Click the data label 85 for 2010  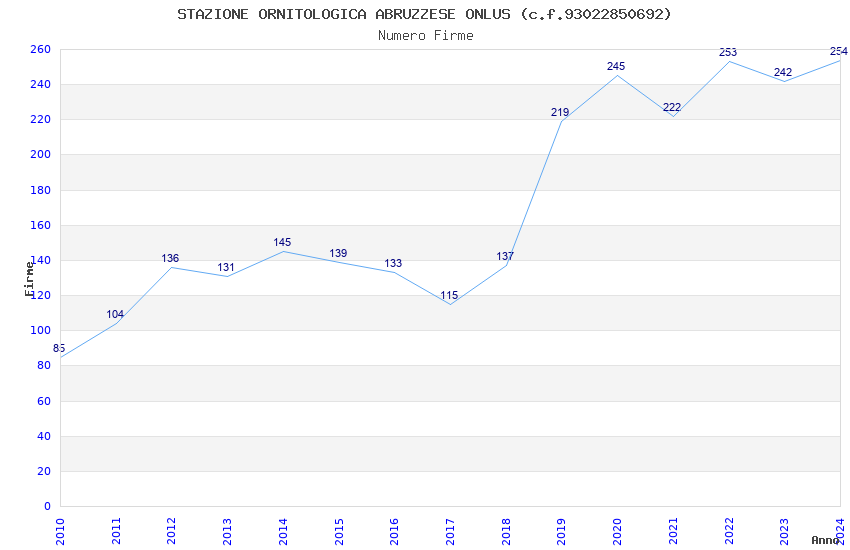[x=59, y=348]
